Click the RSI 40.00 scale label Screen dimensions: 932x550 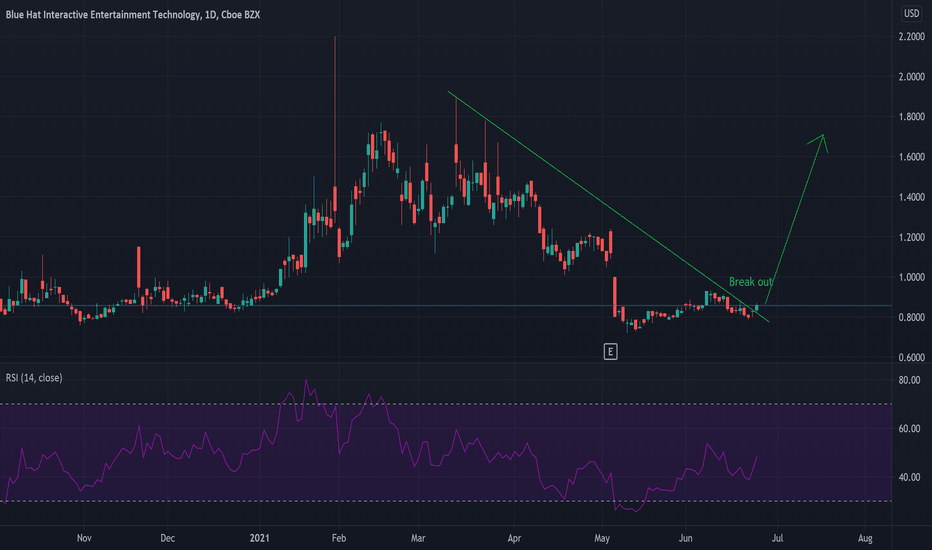tap(909, 477)
